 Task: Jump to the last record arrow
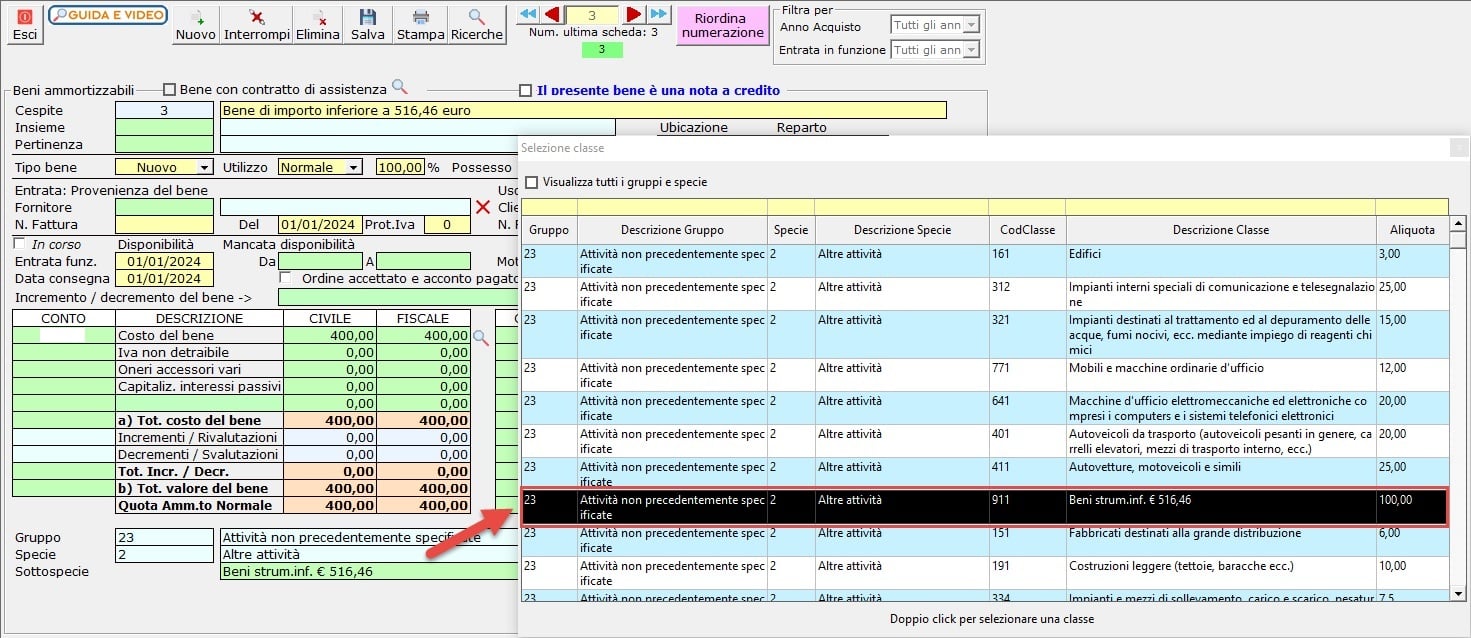click(658, 14)
